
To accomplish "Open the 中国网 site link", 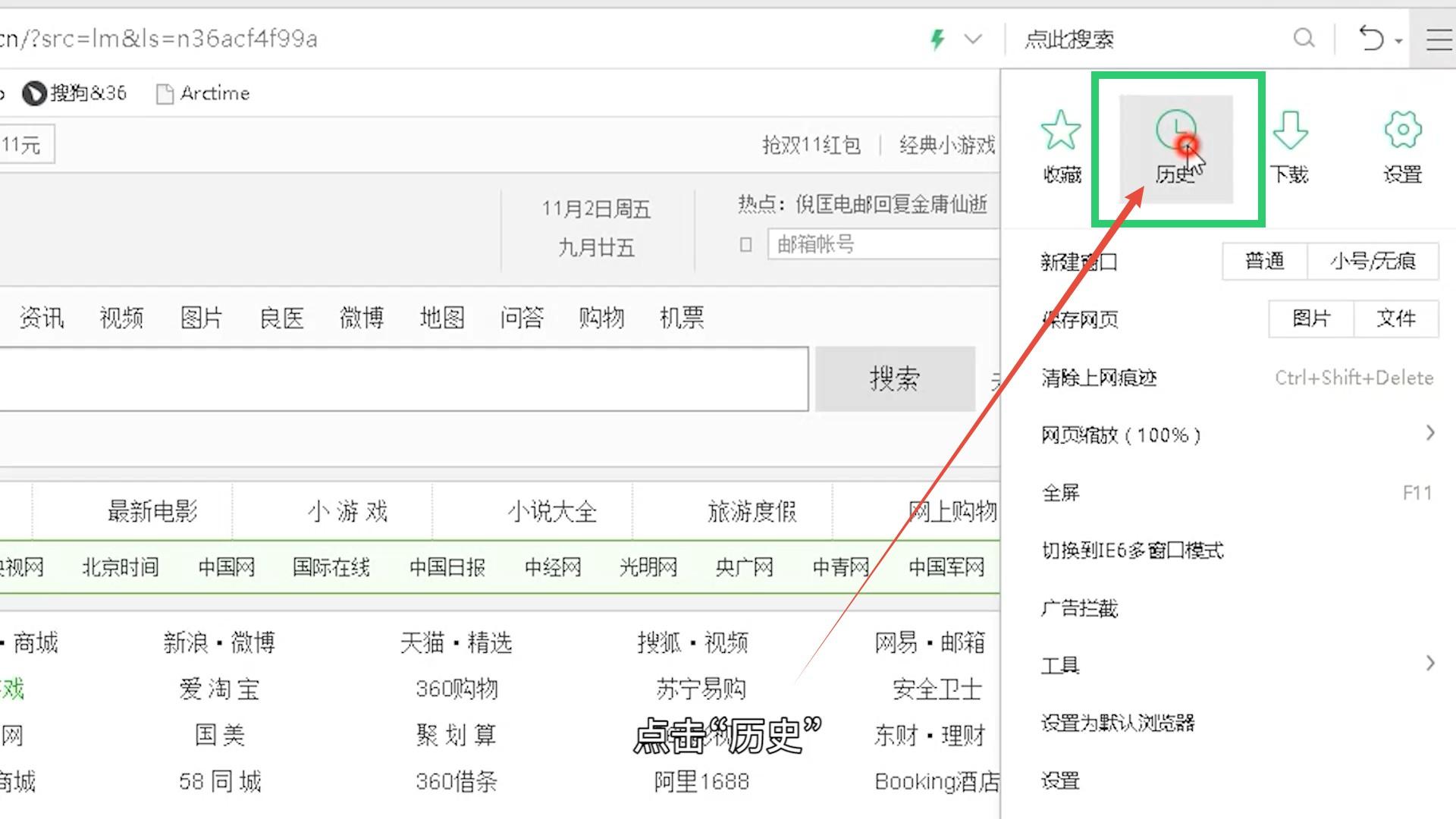I will click(226, 567).
